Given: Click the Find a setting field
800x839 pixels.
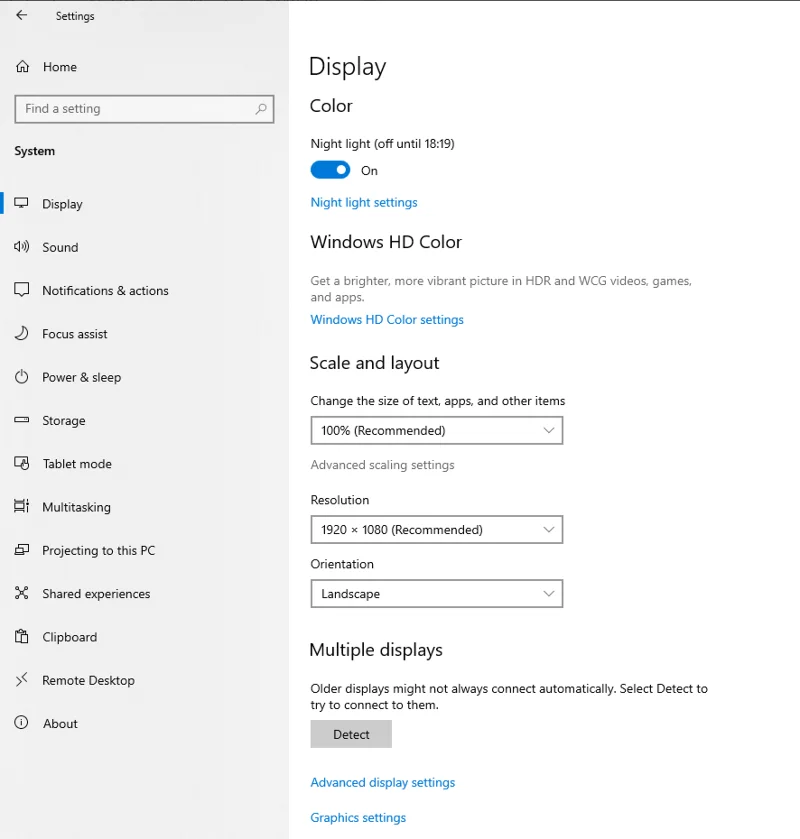Looking at the screenshot, I should 144,109.
